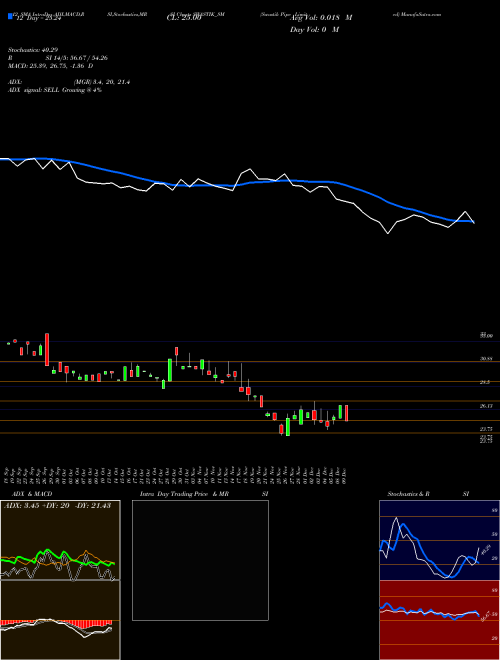Click the 30.88 price axis label
500x660 pixels.
coord(485,359)
